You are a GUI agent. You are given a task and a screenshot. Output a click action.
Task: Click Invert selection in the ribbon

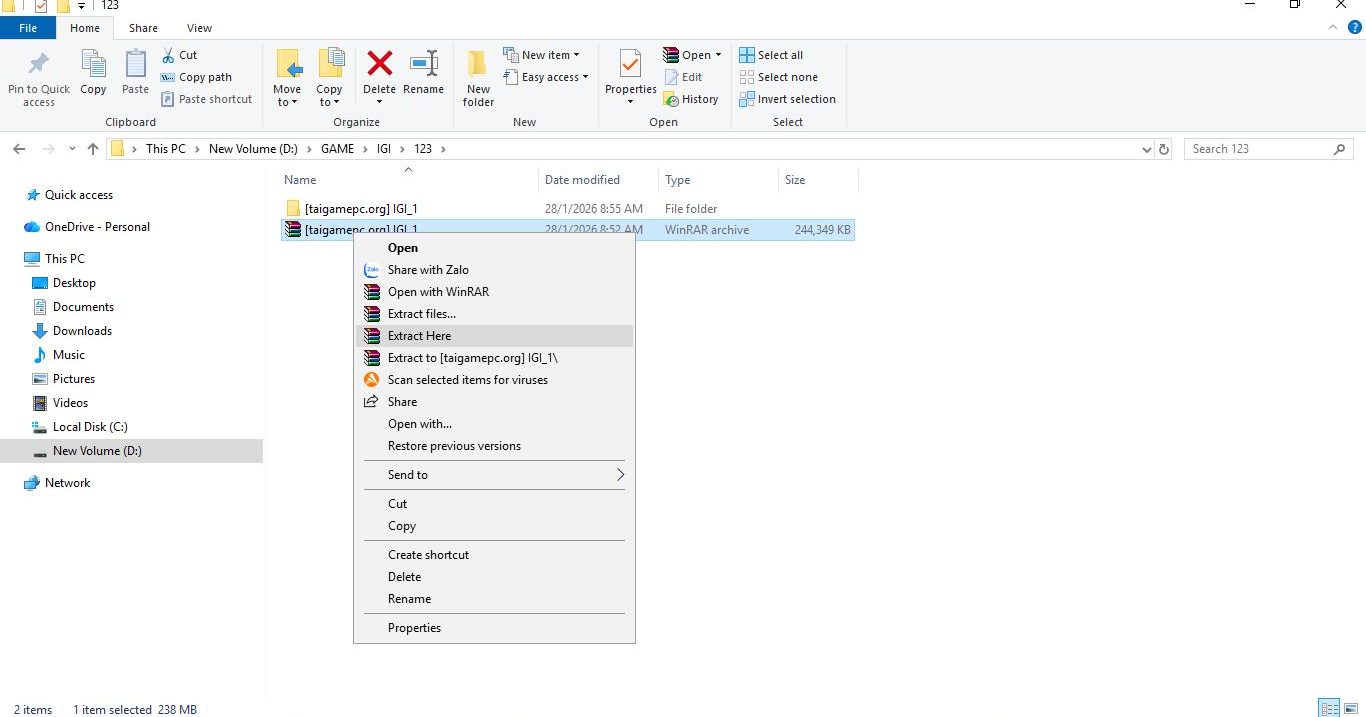(x=787, y=99)
